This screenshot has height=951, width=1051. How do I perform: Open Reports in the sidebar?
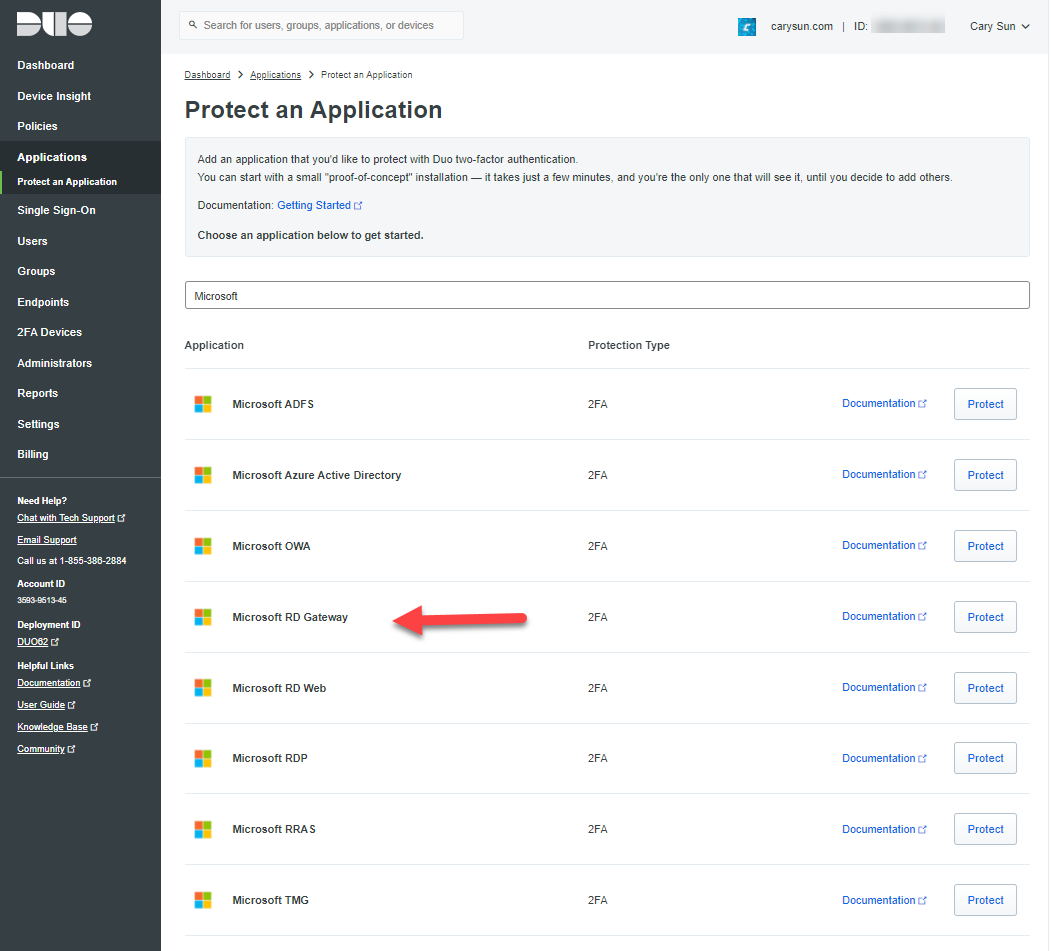pyautogui.click(x=38, y=393)
